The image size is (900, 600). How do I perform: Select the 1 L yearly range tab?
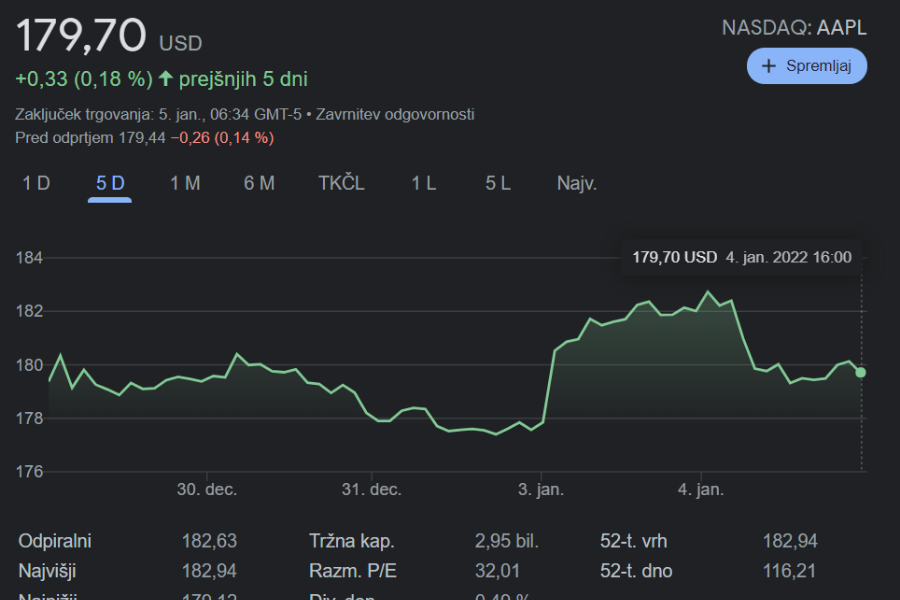tap(424, 183)
